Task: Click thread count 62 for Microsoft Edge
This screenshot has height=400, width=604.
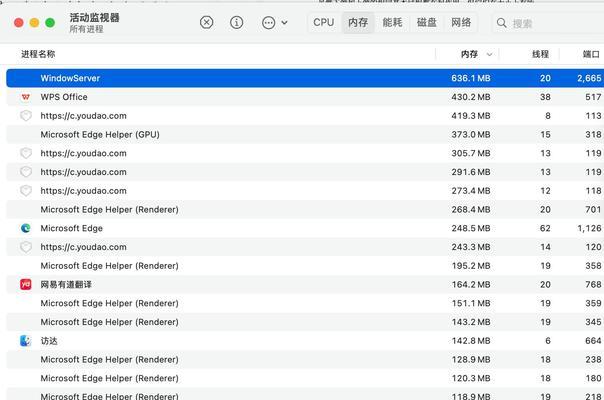Action: (x=545, y=228)
